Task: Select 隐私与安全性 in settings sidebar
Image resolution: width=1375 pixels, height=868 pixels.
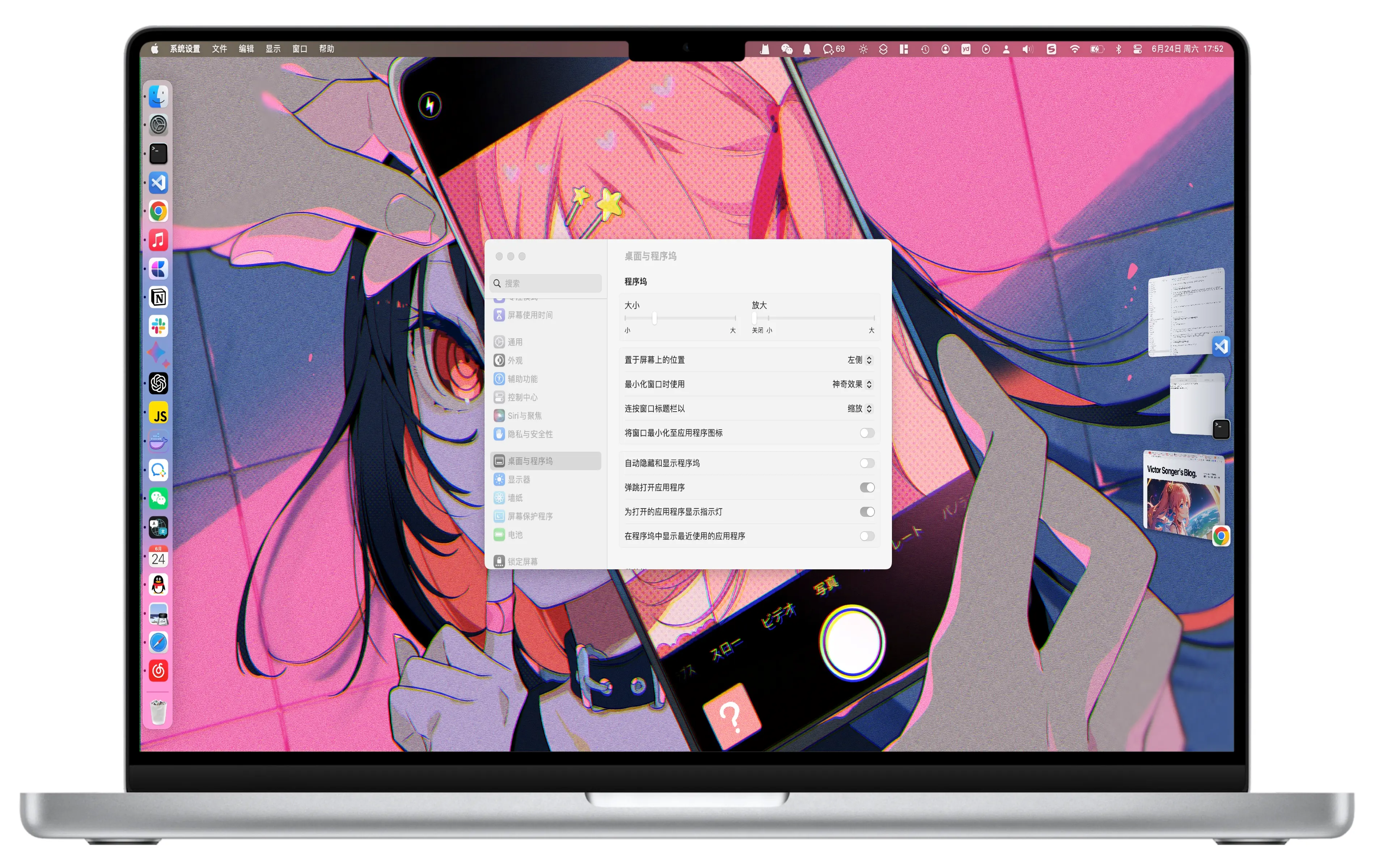Action: click(x=546, y=434)
